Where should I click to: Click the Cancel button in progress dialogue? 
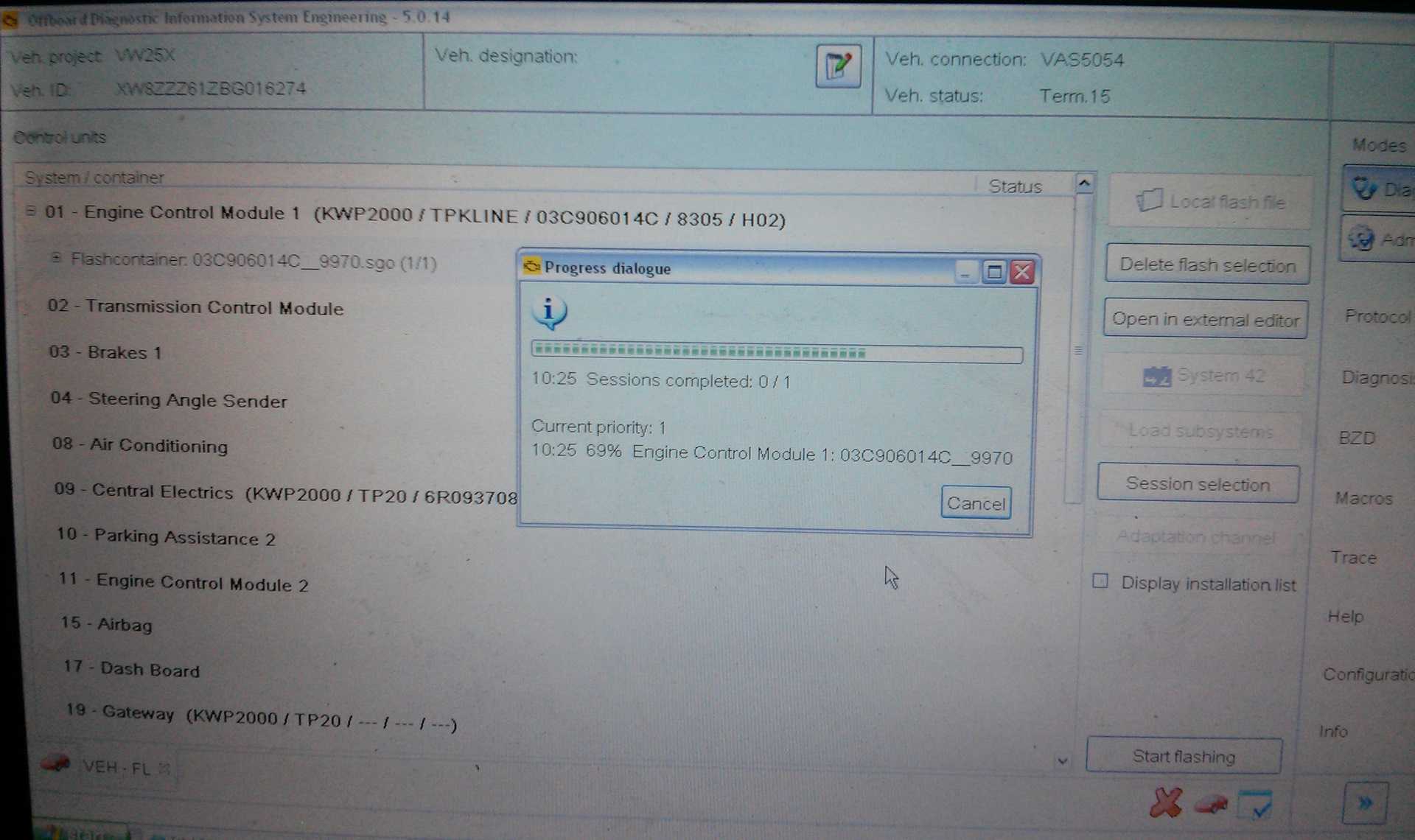(976, 503)
